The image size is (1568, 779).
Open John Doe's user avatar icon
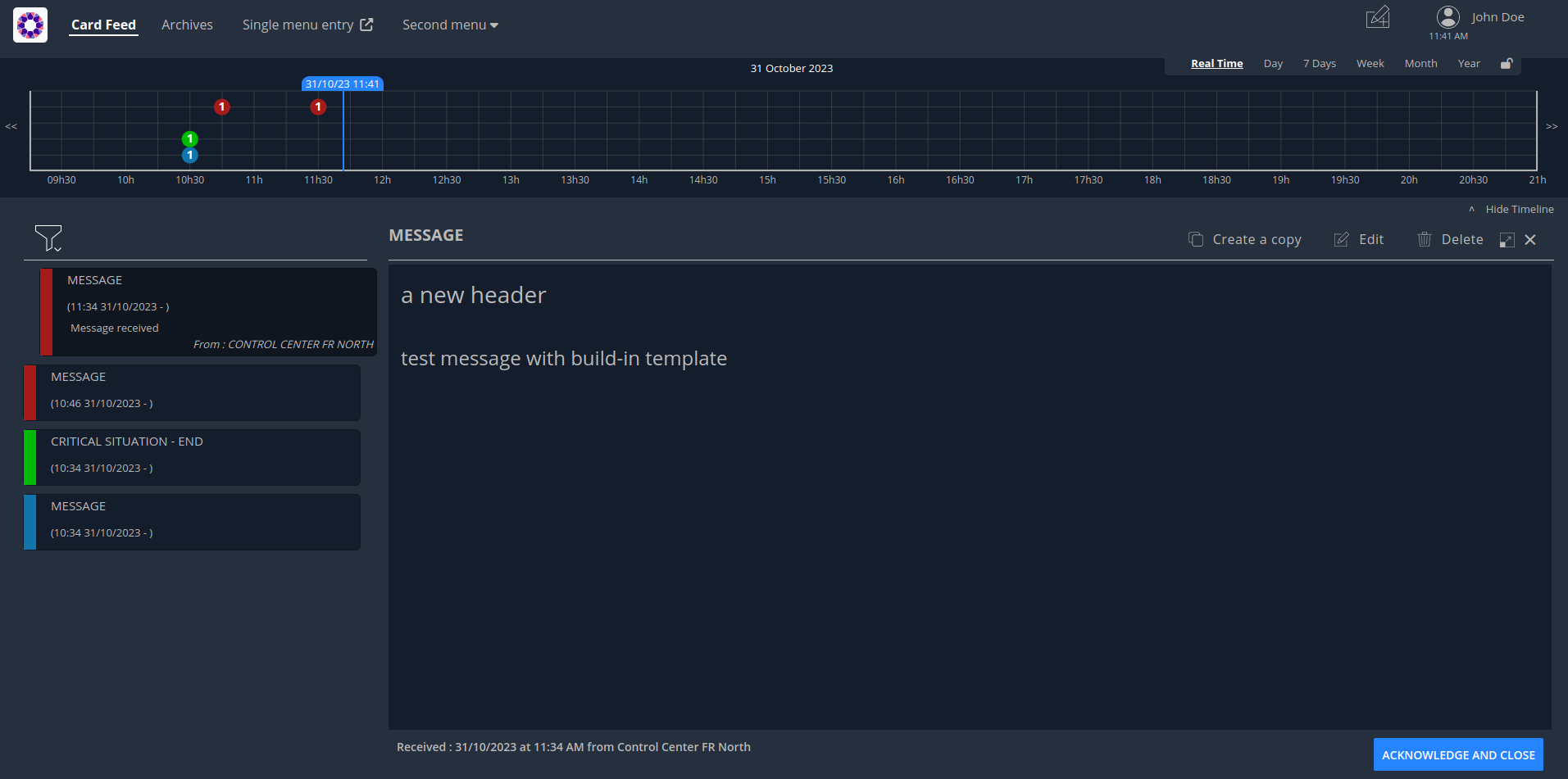tap(1448, 16)
